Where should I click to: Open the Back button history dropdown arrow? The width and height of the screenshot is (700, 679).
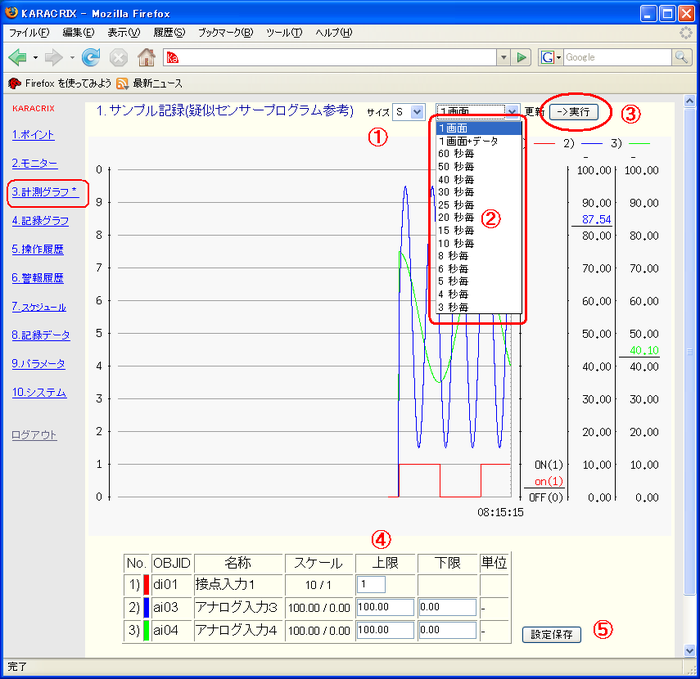pos(35,58)
